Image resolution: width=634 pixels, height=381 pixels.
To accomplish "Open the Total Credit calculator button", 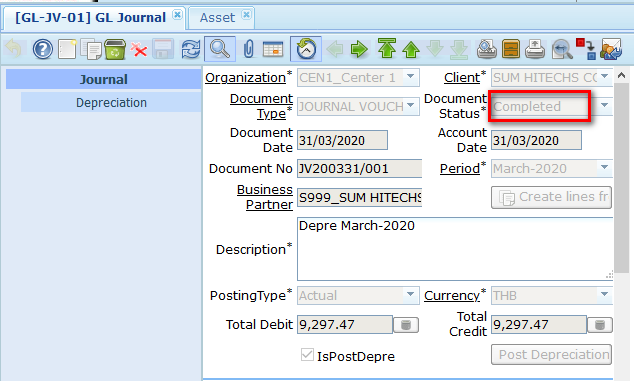I will pos(600,325).
